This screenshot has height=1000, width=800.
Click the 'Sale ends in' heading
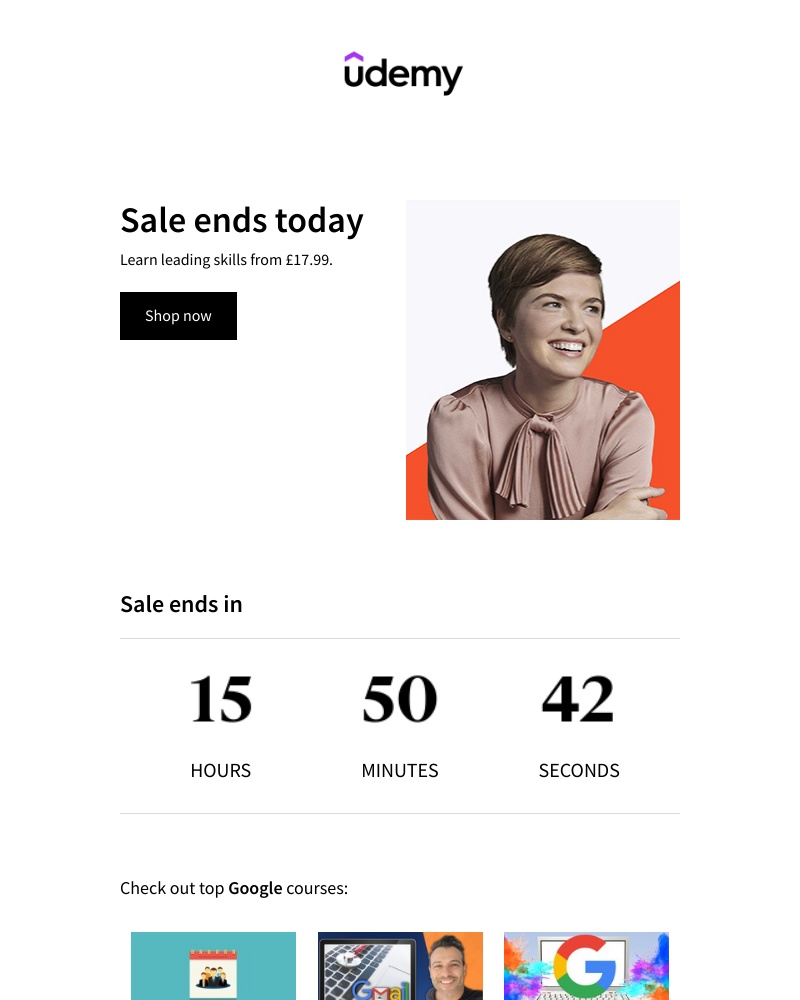(x=181, y=603)
